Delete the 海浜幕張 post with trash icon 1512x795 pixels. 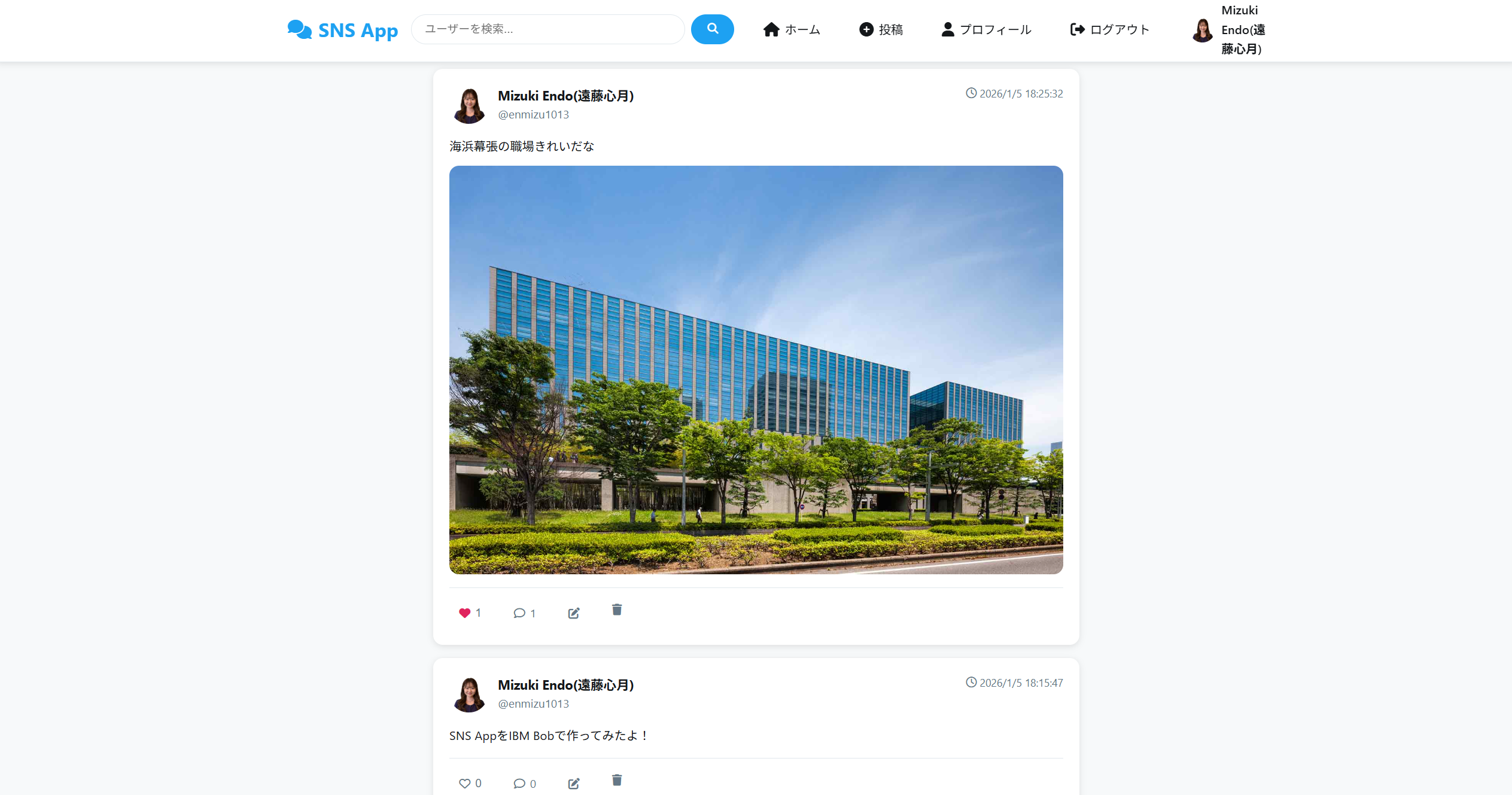point(617,610)
